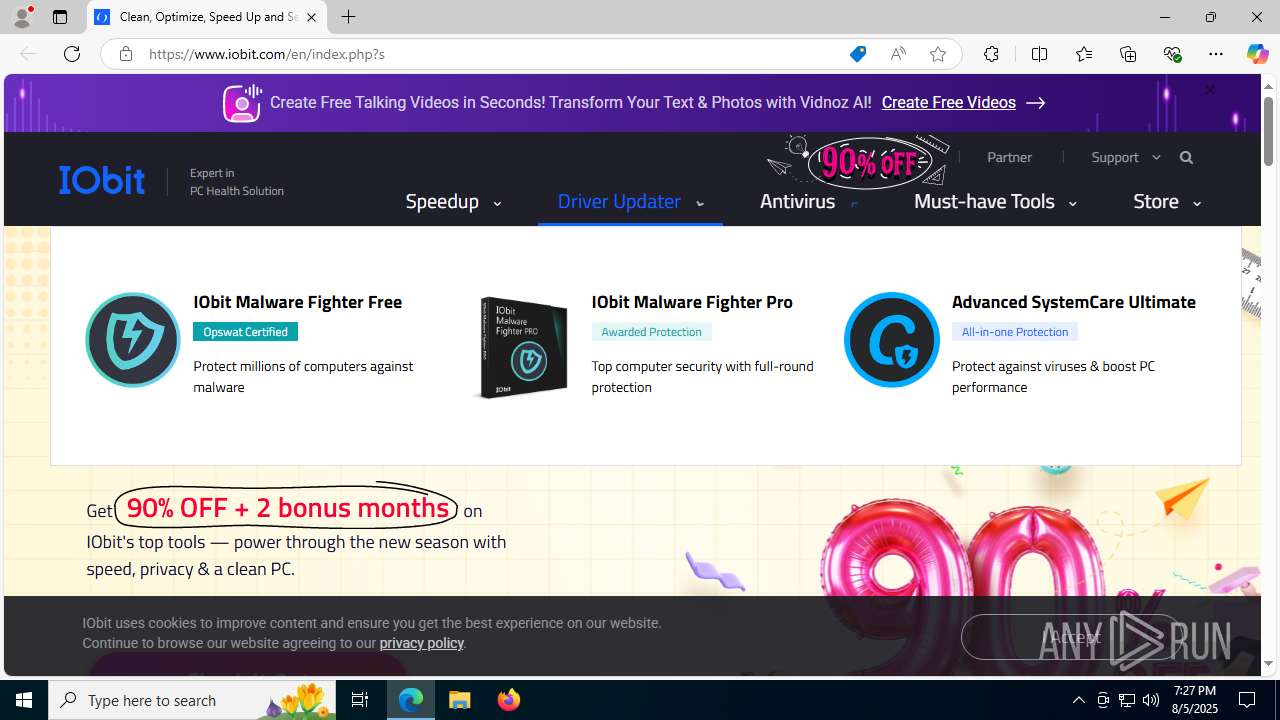This screenshot has height=720, width=1280.
Task: Close the Vidnoz promo banner
Action: pyautogui.click(x=1210, y=89)
